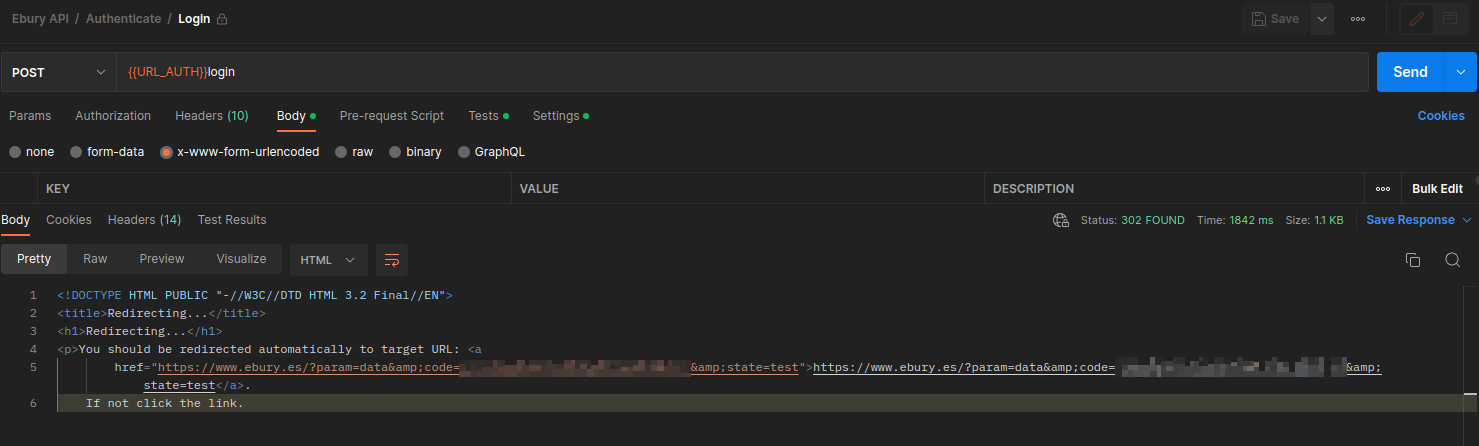Select the GraphQL body type
Viewport: 1479px width, 446px height.
[x=491, y=152]
